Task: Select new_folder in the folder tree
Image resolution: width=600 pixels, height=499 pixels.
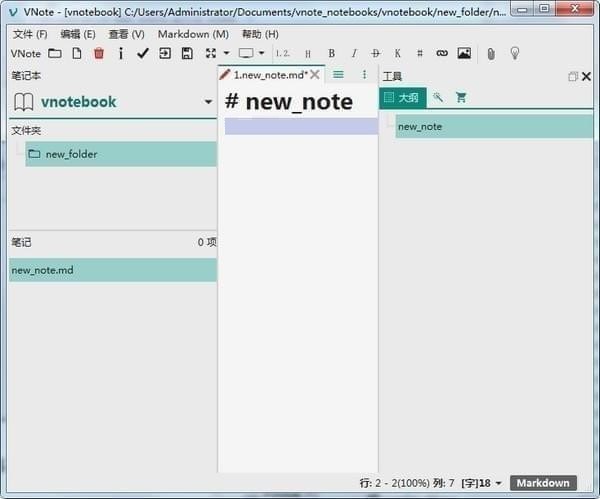Action: pyautogui.click(x=121, y=154)
